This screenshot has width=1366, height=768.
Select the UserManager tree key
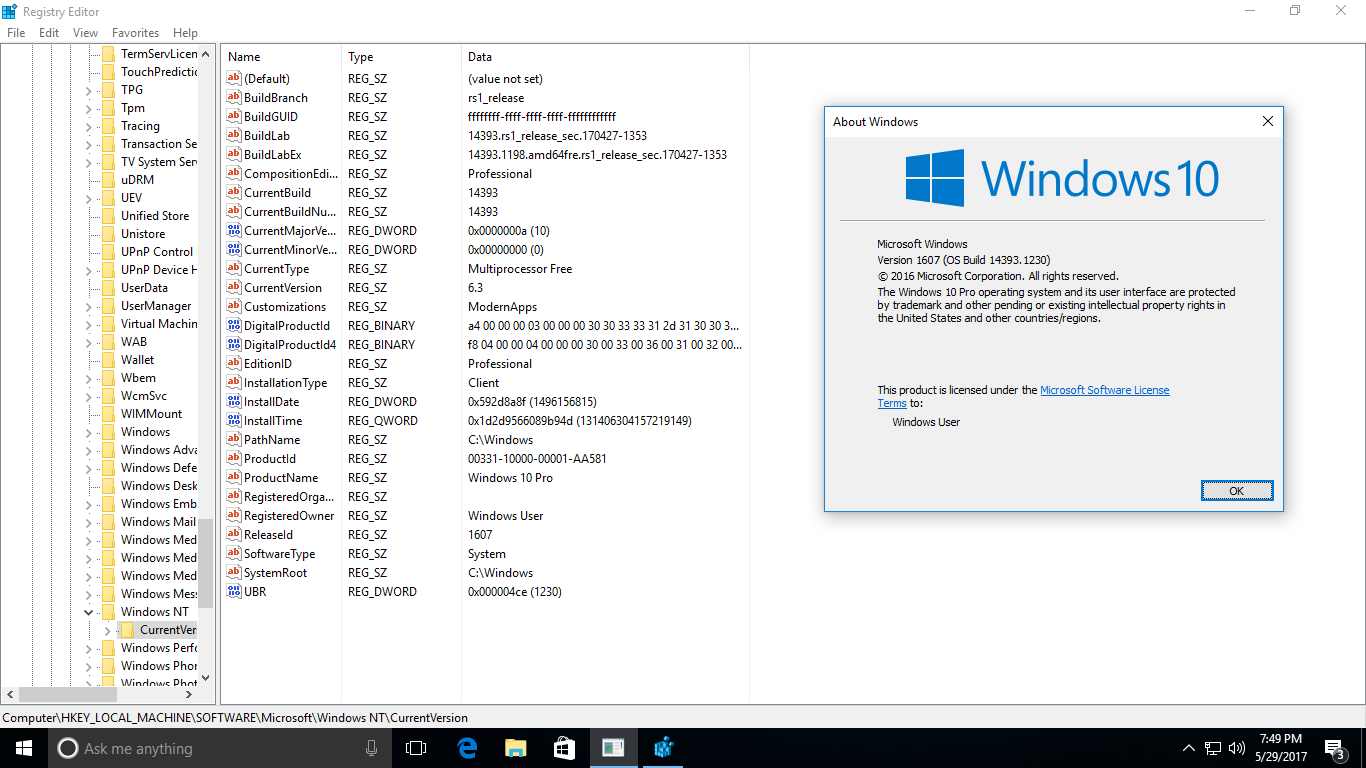156,306
